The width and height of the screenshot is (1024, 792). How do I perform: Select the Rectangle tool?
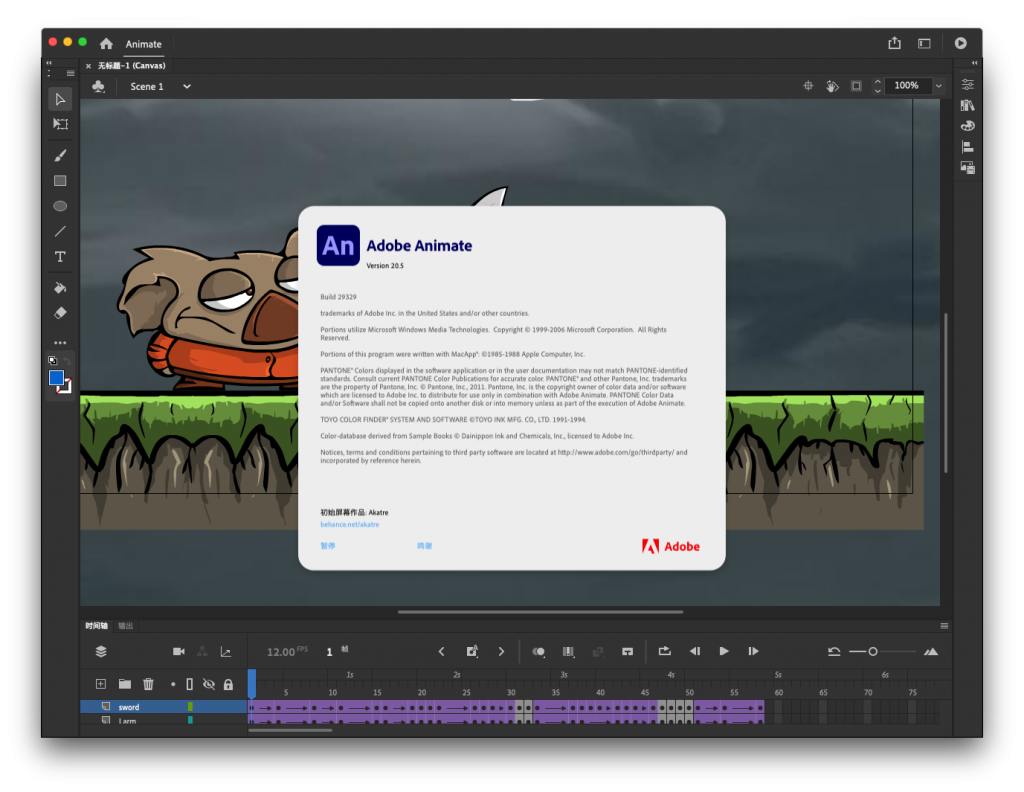[60, 181]
